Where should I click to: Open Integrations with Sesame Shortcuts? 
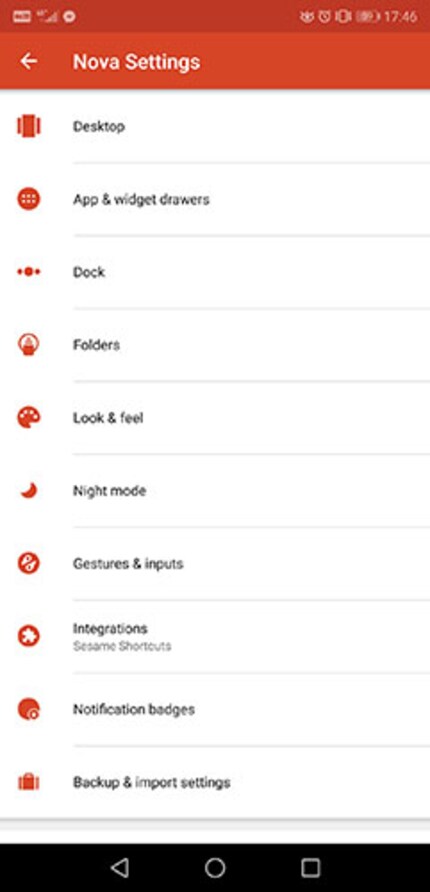[x=215, y=636]
